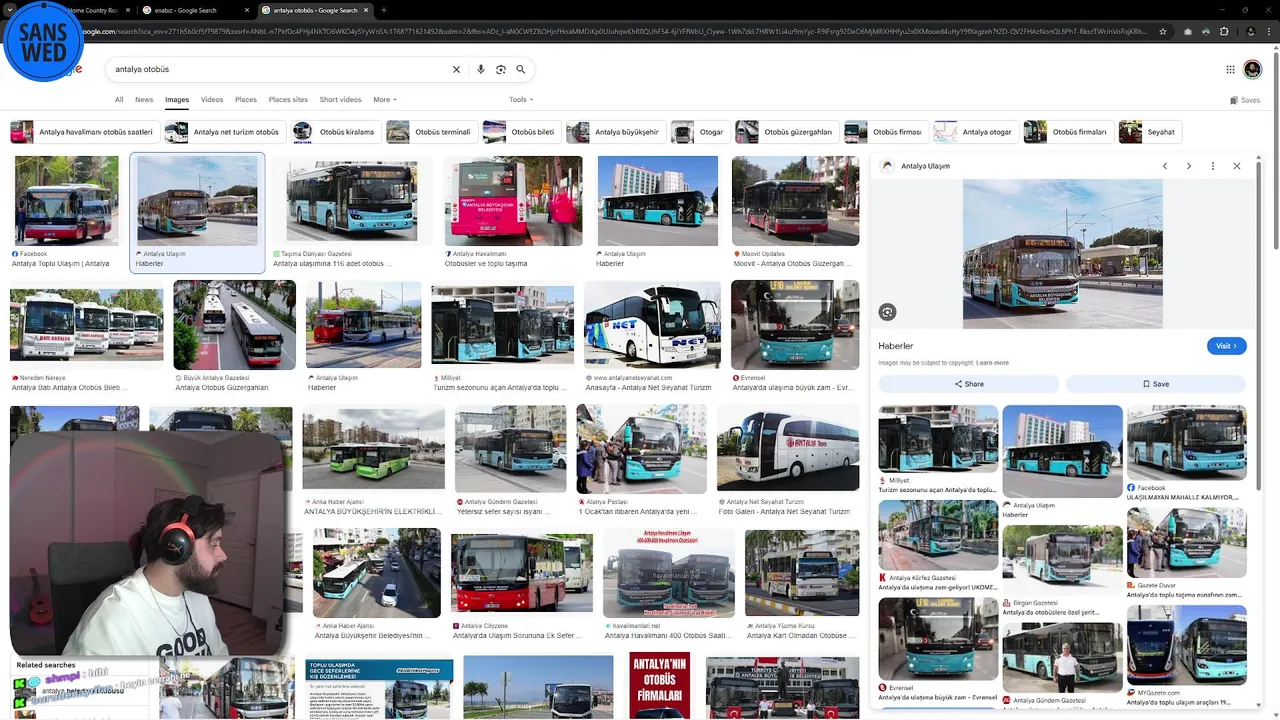Open Google Lens image search icon
This screenshot has height=720, width=1280.
[501, 70]
